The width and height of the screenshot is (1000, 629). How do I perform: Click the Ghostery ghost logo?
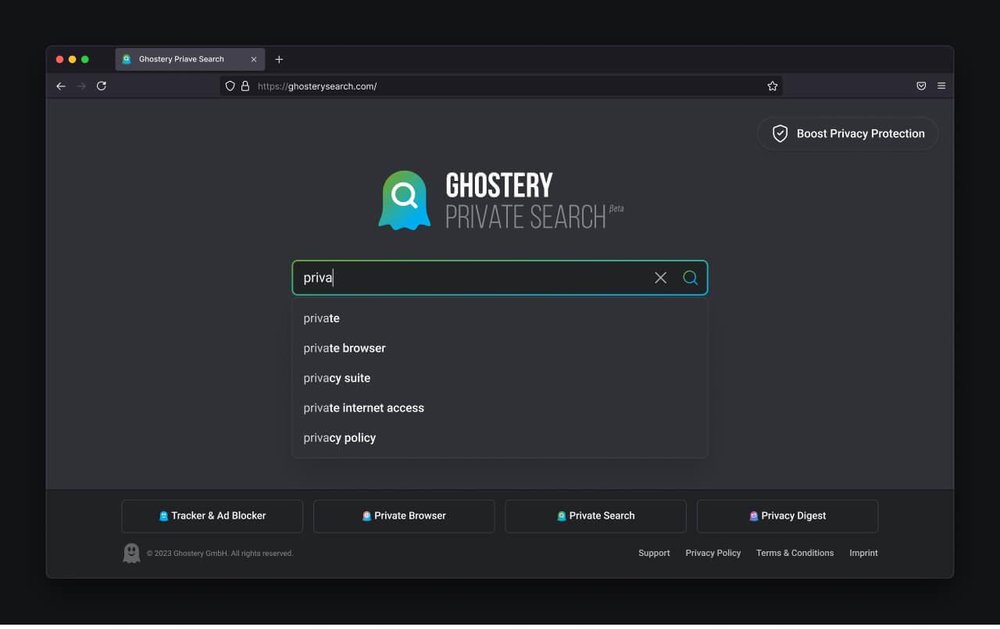[x=404, y=200]
